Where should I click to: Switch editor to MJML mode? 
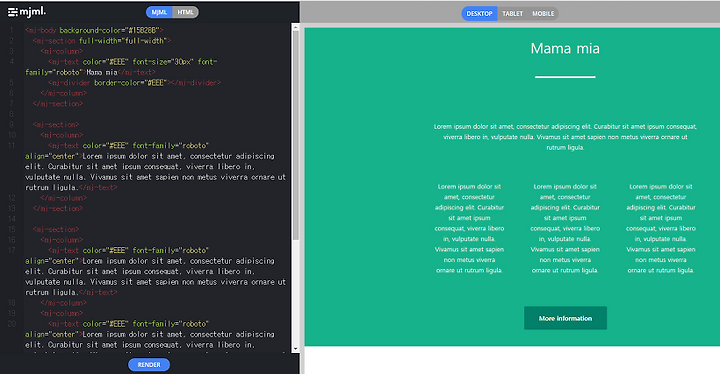click(159, 12)
